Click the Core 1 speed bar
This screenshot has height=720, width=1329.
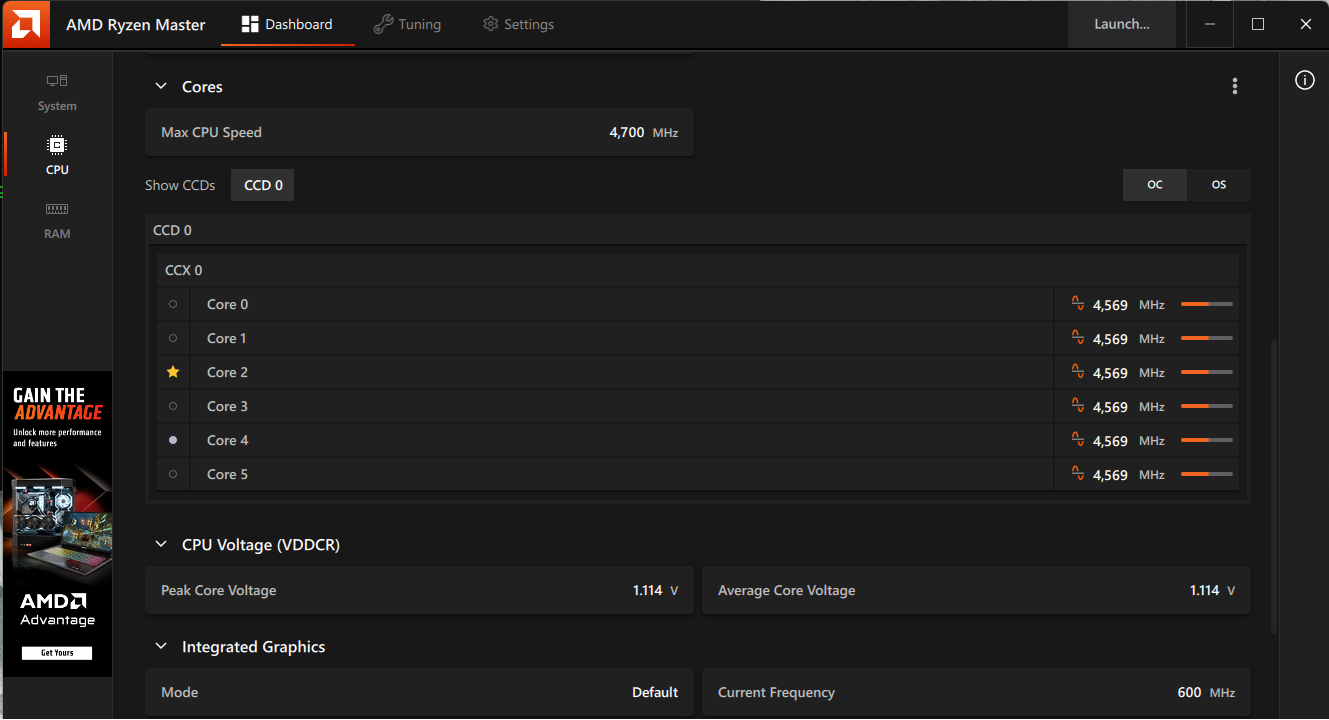[1207, 338]
